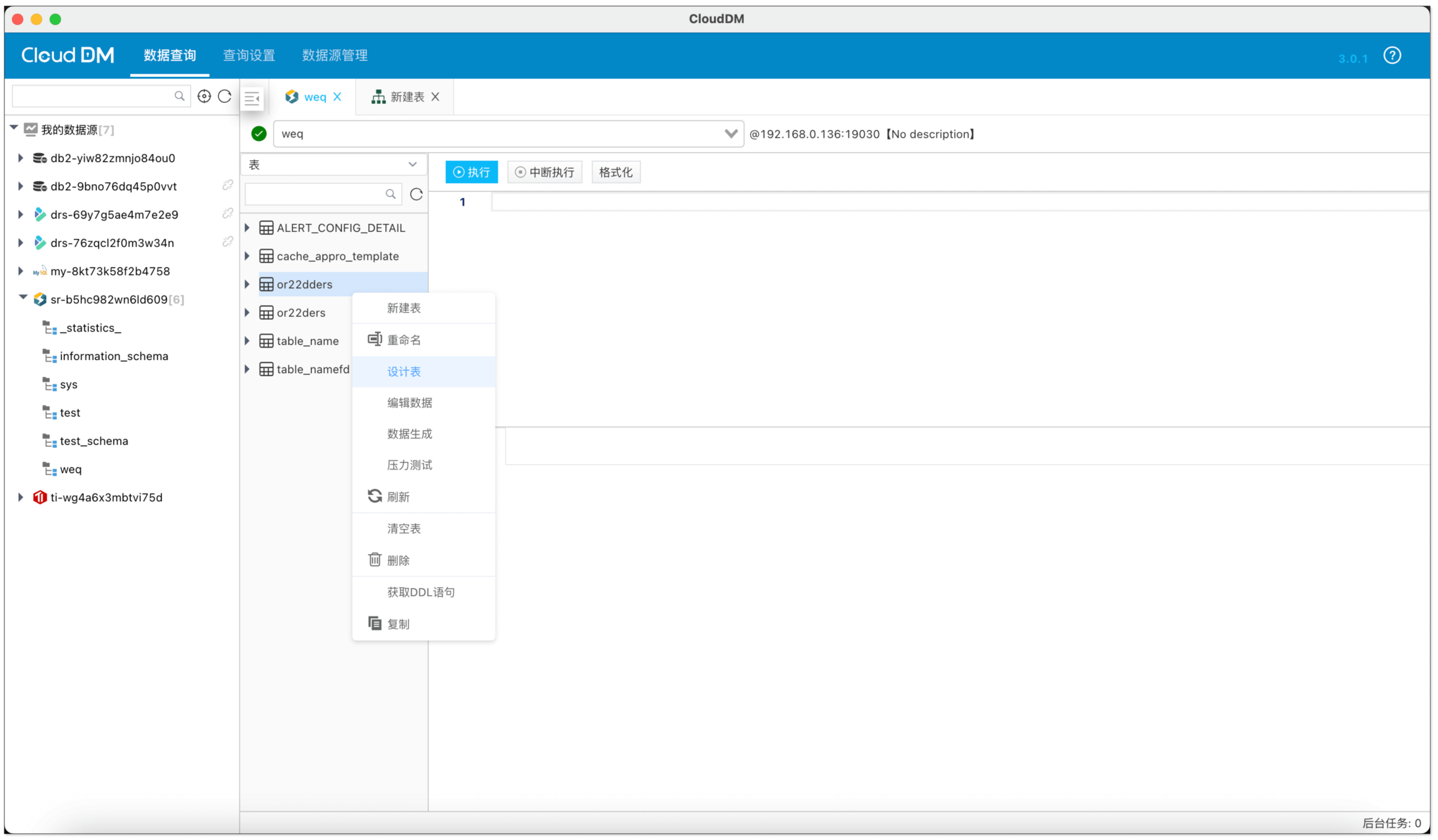1438x840 pixels.
Task: Close the weq query tab
Action: click(338, 97)
